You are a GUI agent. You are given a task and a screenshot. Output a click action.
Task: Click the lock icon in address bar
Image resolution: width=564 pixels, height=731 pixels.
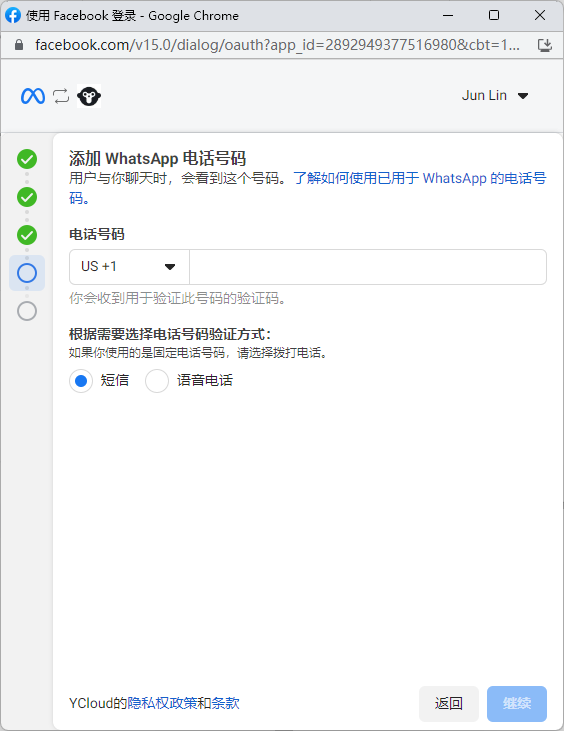click(19, 45)
